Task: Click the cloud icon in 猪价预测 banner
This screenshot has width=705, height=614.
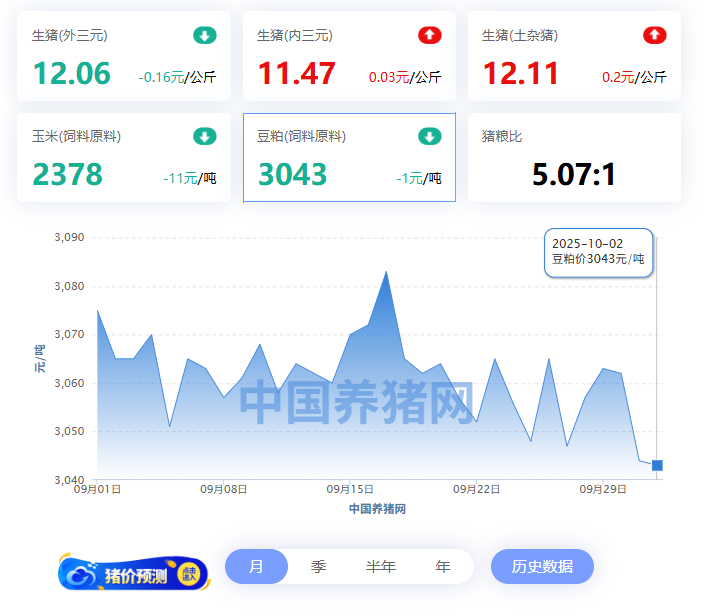Action: 79,574
